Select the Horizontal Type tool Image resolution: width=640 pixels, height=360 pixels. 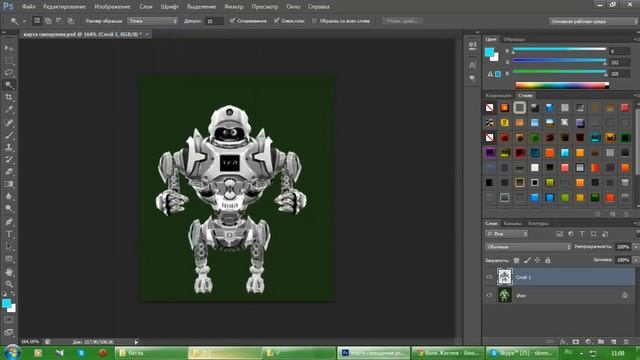tap(9, 234)
